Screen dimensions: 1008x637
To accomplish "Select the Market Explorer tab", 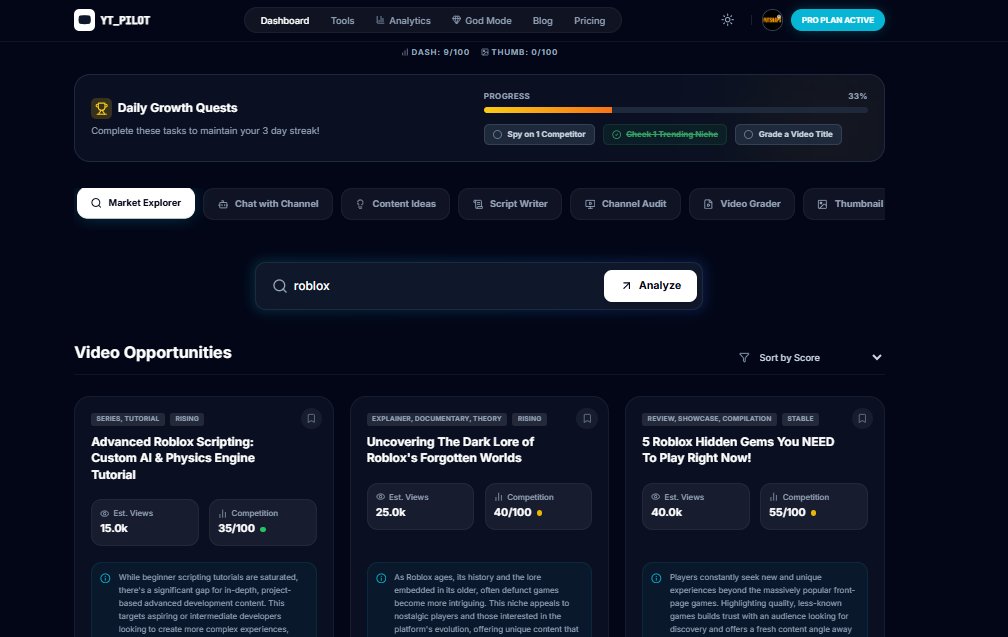I will (136, 203).
